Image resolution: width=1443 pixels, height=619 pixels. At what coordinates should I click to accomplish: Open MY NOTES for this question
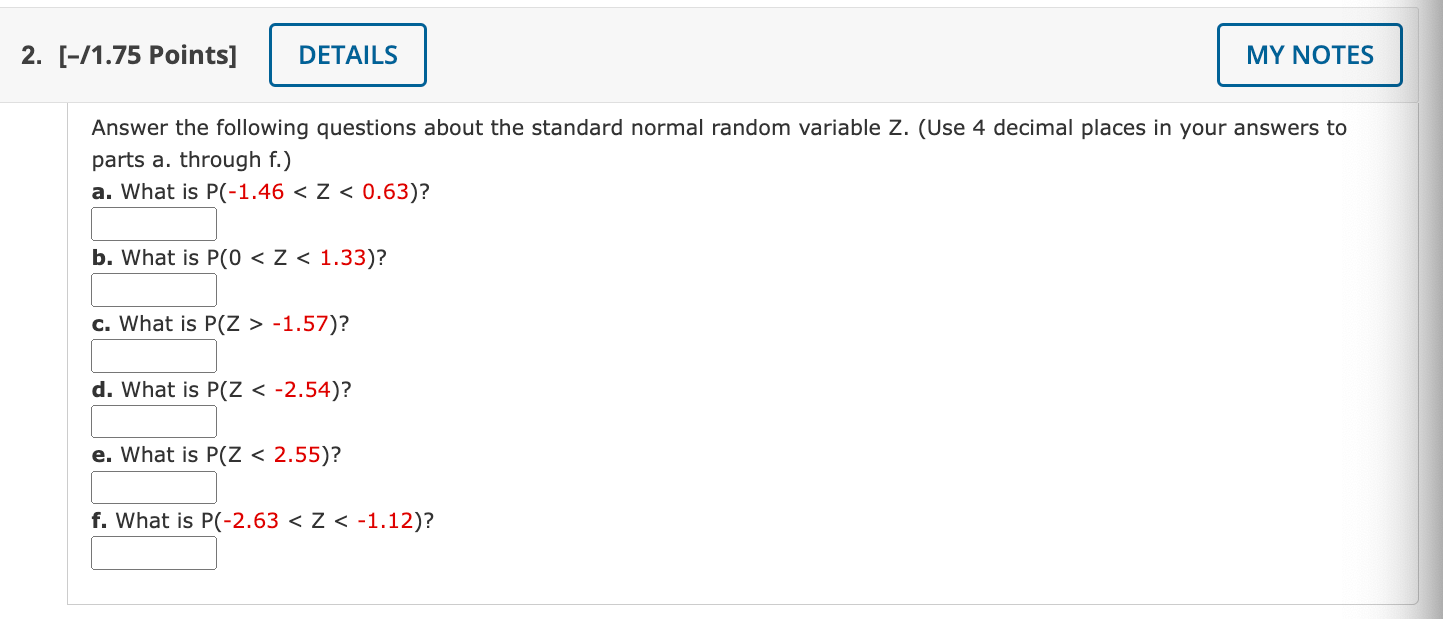click(1309, 55)
